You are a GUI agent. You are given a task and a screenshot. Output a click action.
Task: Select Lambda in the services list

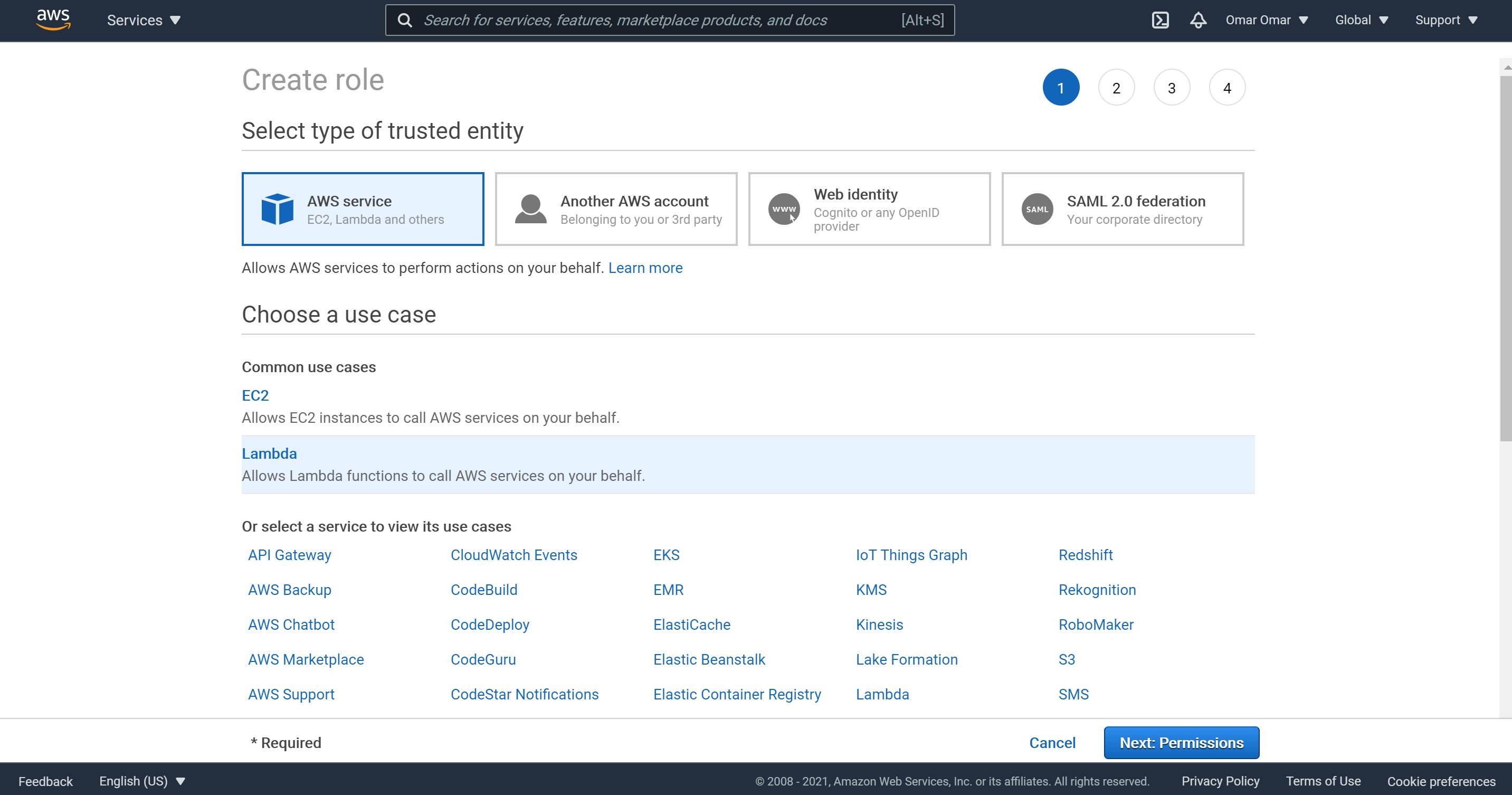coord(882,694)
